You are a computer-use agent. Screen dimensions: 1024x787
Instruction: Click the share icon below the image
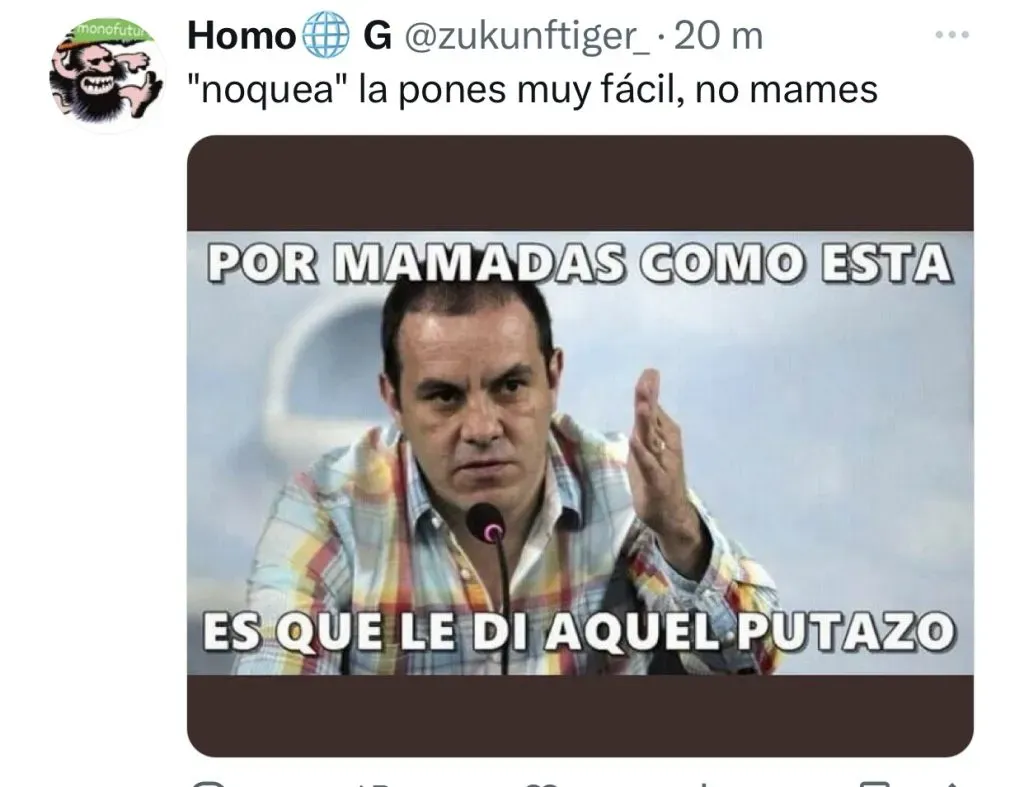coord(952,783)
